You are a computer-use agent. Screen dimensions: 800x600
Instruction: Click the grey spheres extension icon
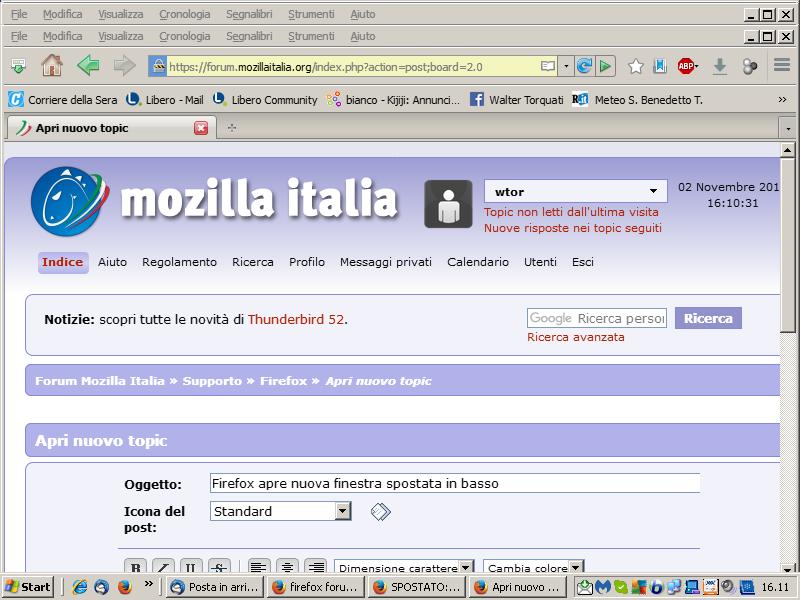pyautogui.click(x=750, y=66)
